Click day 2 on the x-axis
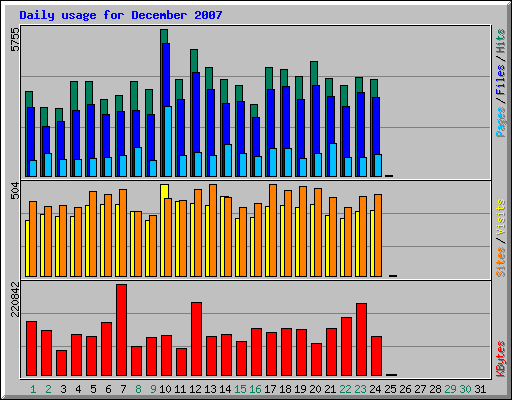This screenshot has width=512, height=400. [48, 389]
